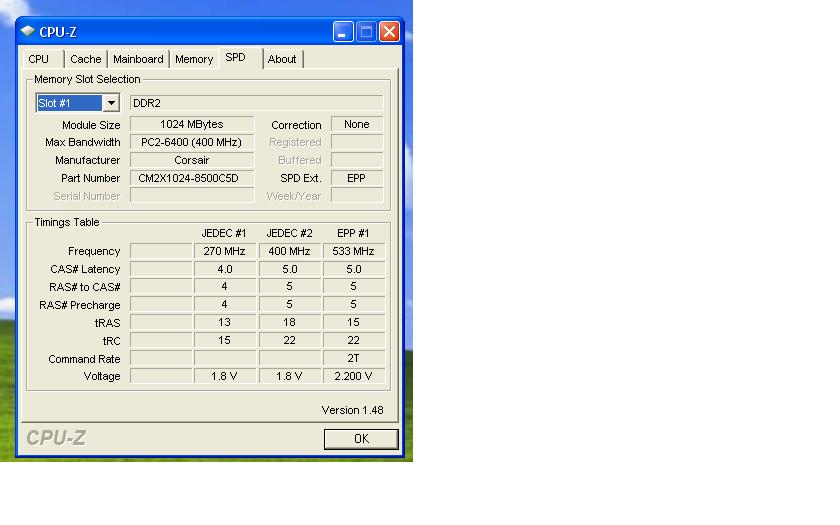Screen dimensions: 840x525
Task: Close the CPU-Z window
Action: (x=389, y=32)
